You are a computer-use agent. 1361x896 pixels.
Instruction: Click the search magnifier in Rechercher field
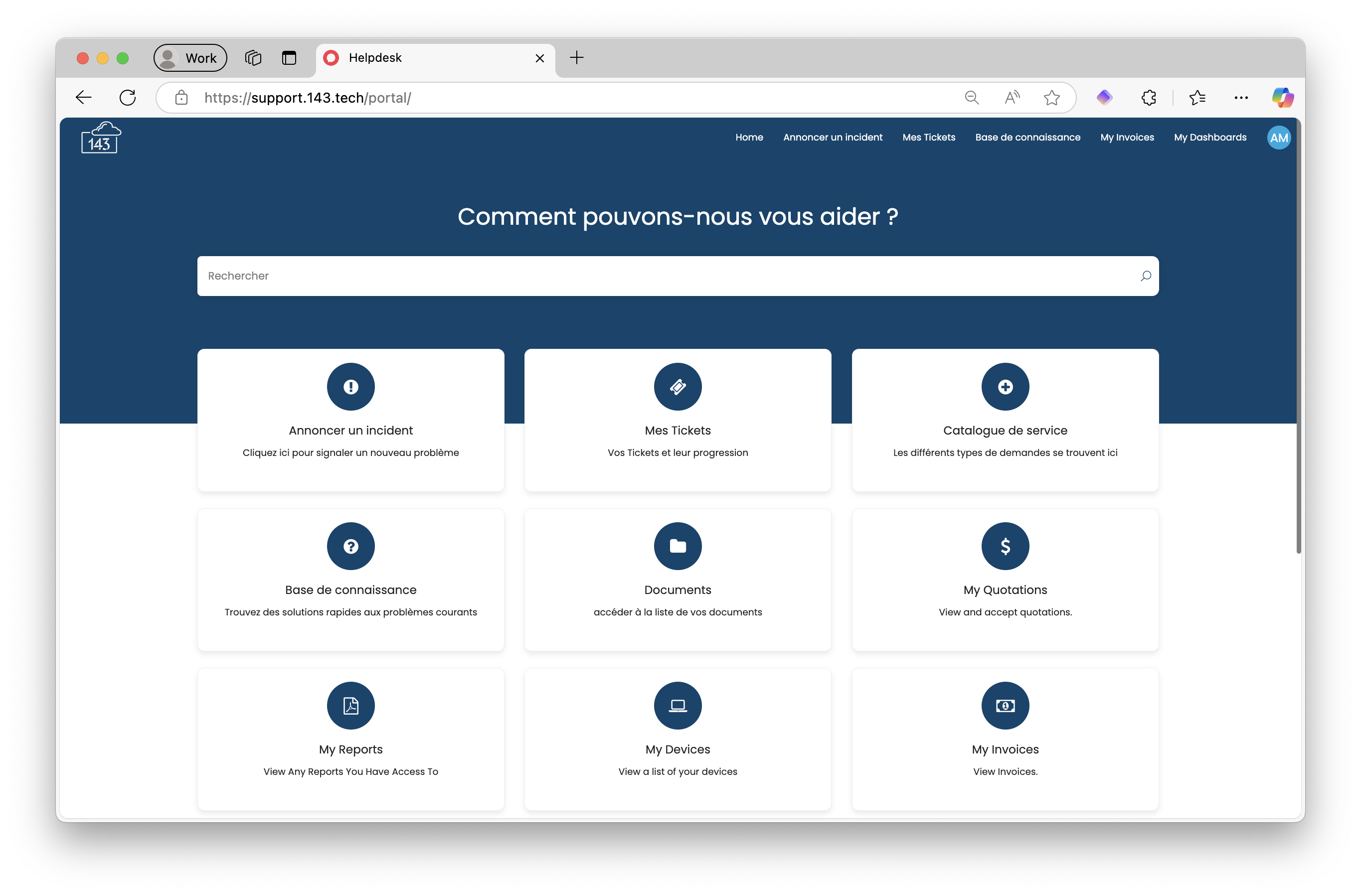[x=1146, y=276]
